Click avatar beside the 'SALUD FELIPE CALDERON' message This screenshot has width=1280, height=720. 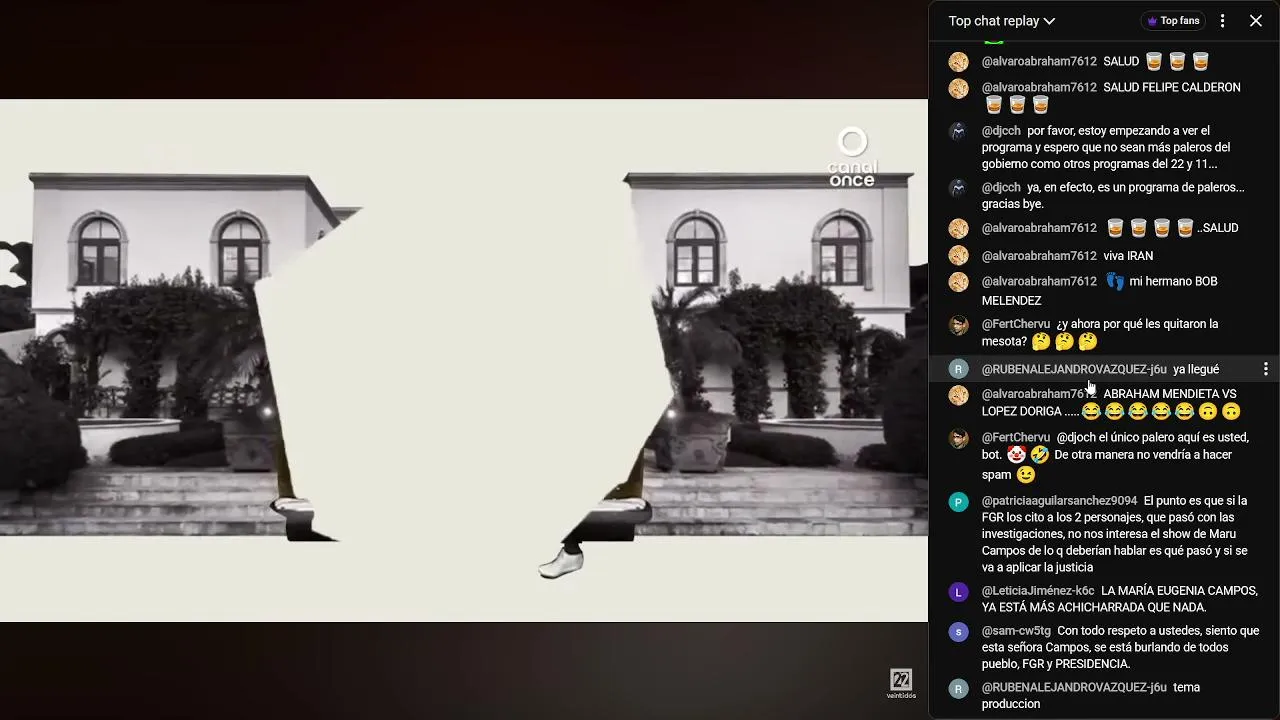point(958,88)
